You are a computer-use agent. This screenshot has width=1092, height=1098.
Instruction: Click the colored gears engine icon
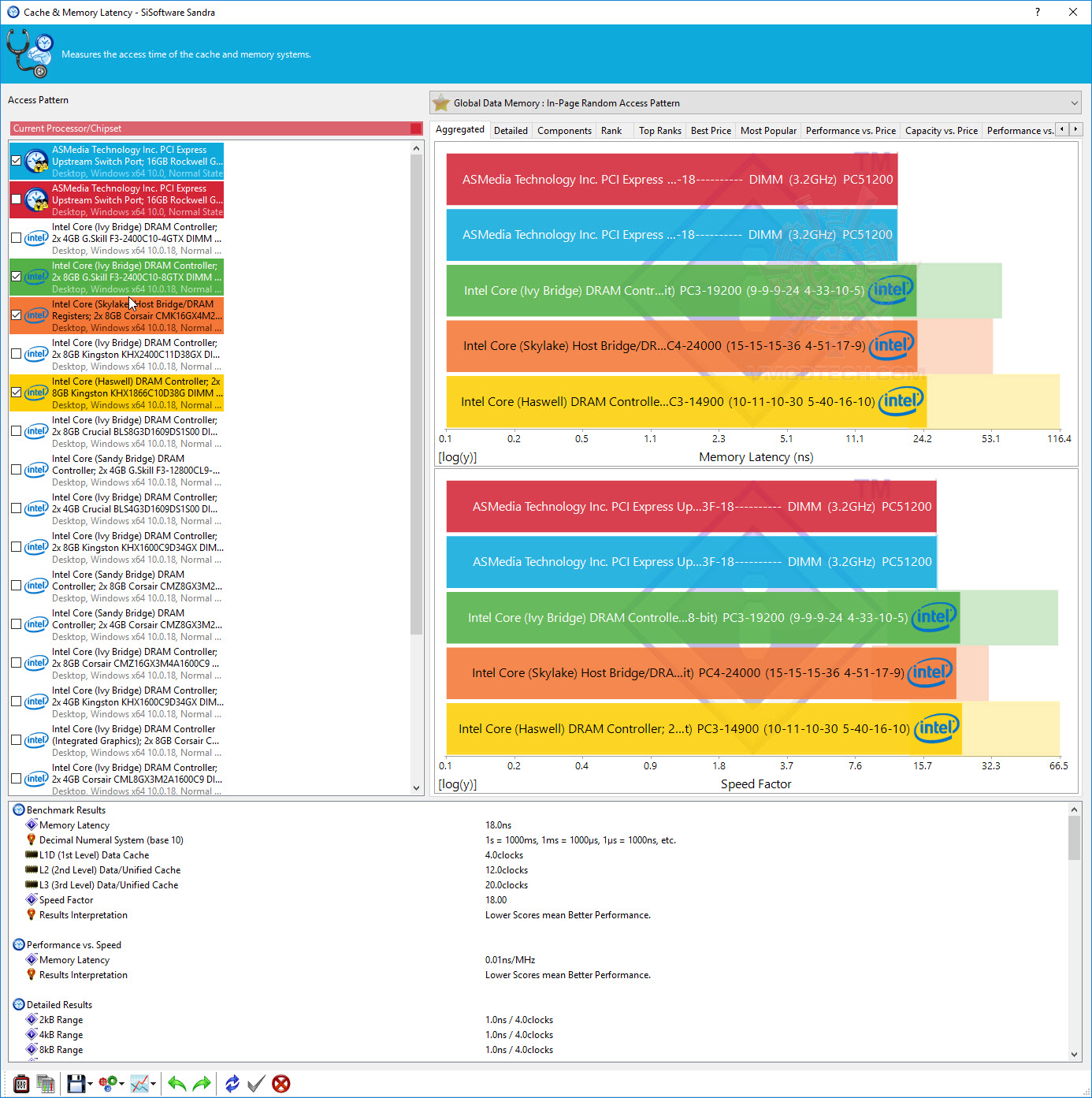coord(108,1084)
